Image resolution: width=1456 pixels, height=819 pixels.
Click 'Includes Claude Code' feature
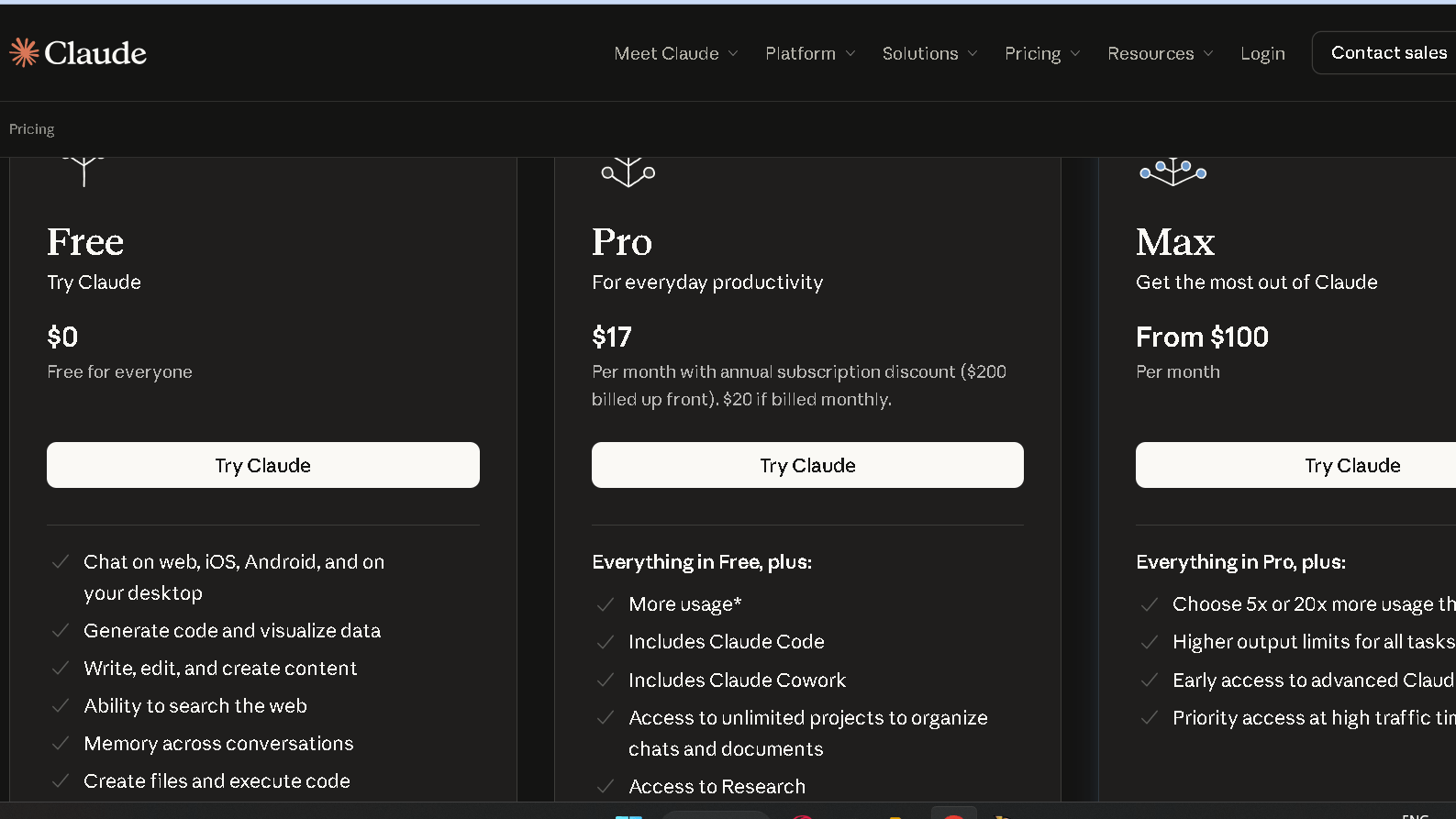tap(727, 642)
